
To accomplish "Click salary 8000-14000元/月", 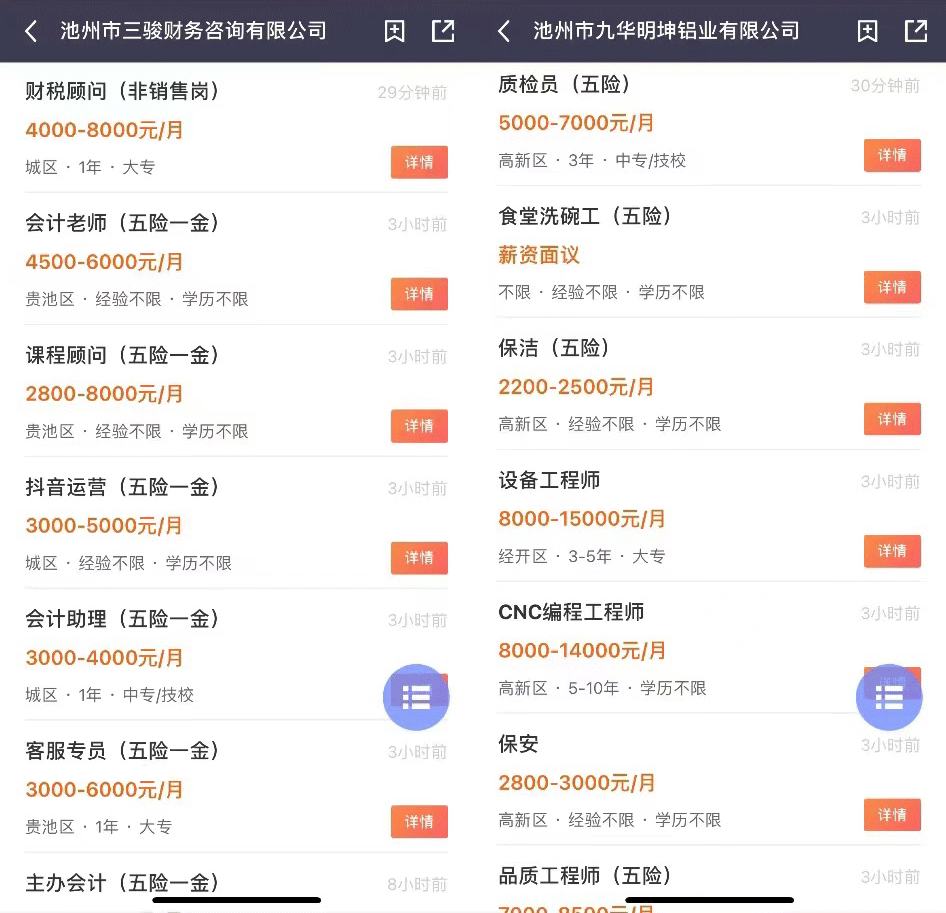I will click(x=582, y=651).
